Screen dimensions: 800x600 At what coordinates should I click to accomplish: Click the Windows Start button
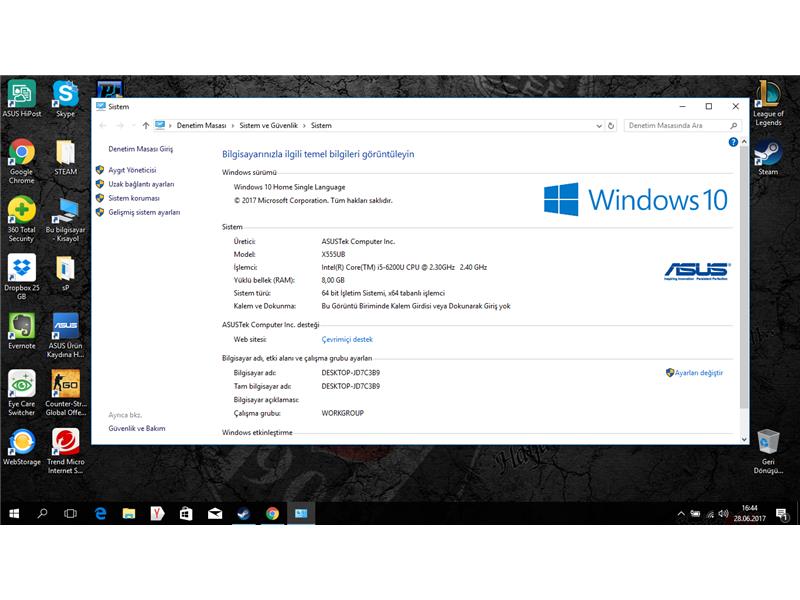point(14,513)
